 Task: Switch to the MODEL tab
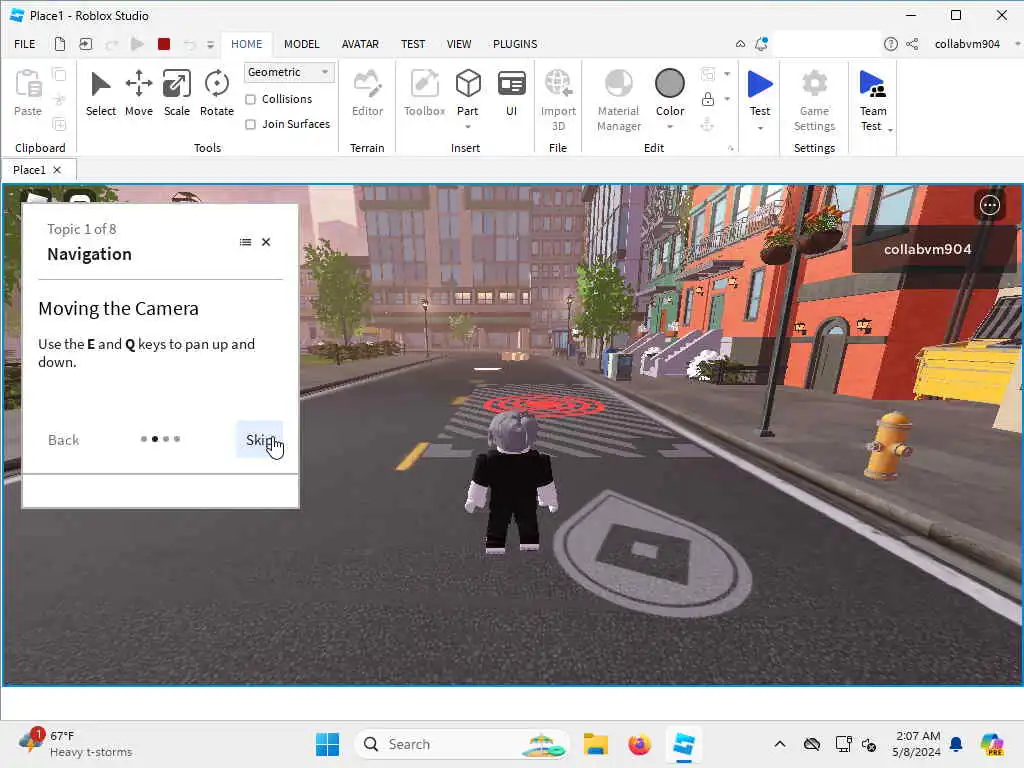(x=301, y=44)
